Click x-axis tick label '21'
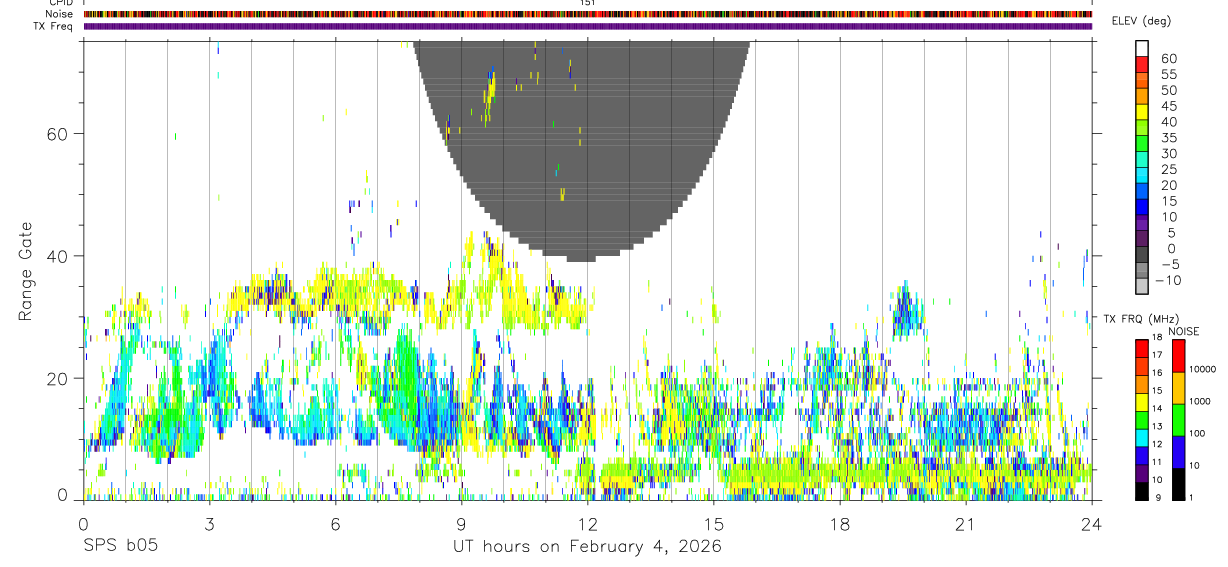Image resolution: width=1228 pixels, height=567 pixels. [x=966, y=524]
